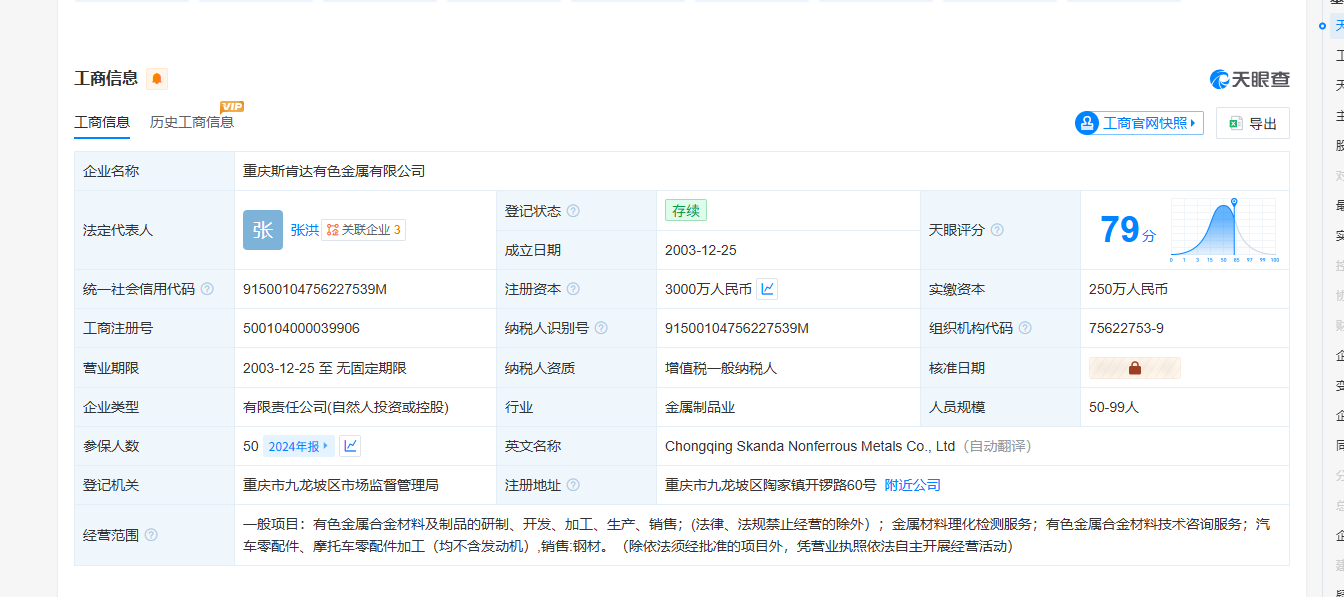This screenshot has width=1344, height=597.
Task: Click help icon beside 注册资本
Action: pyautogui.click(x=573, y=289)
